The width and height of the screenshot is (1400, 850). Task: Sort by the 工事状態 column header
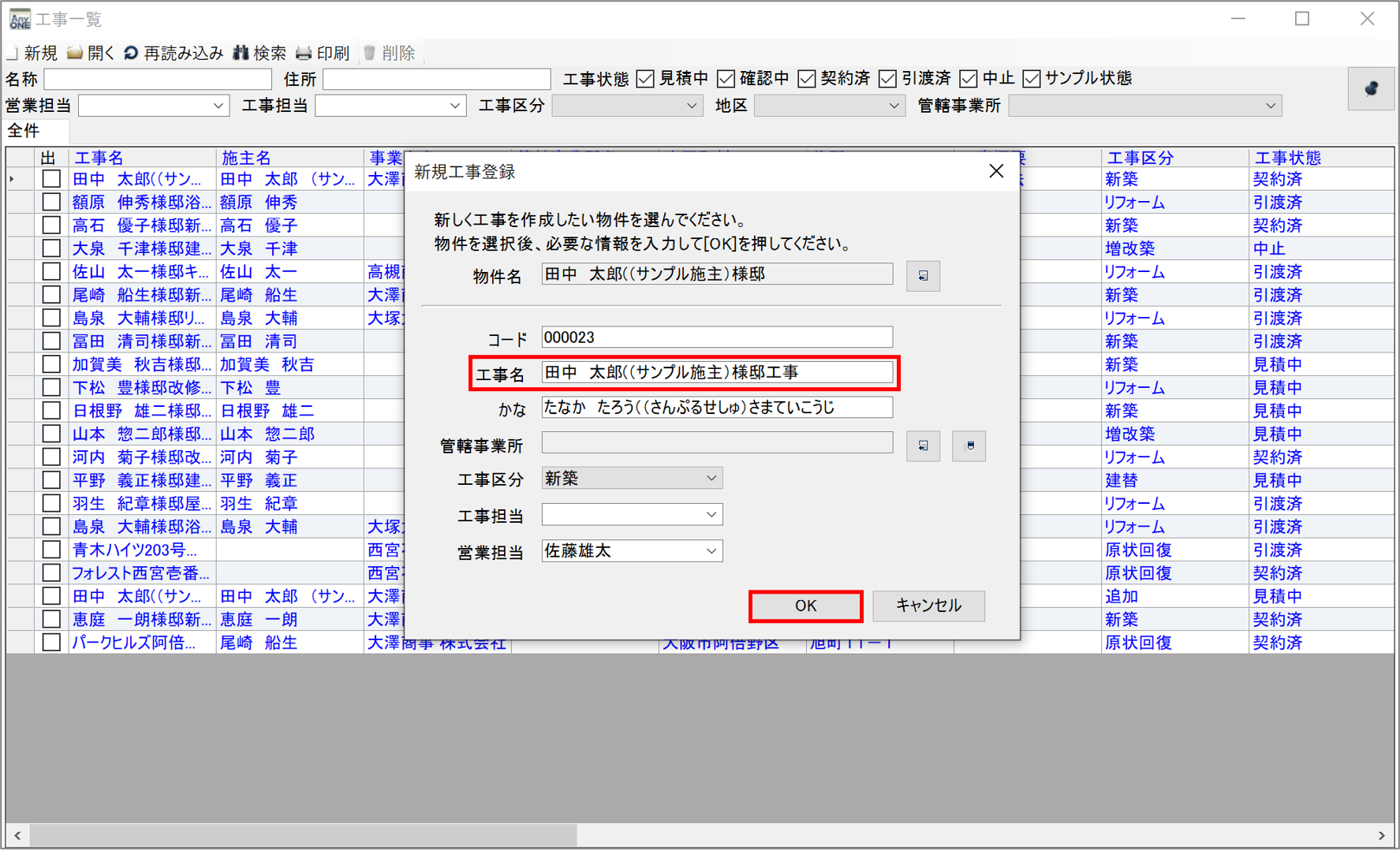coord(1287,158)
